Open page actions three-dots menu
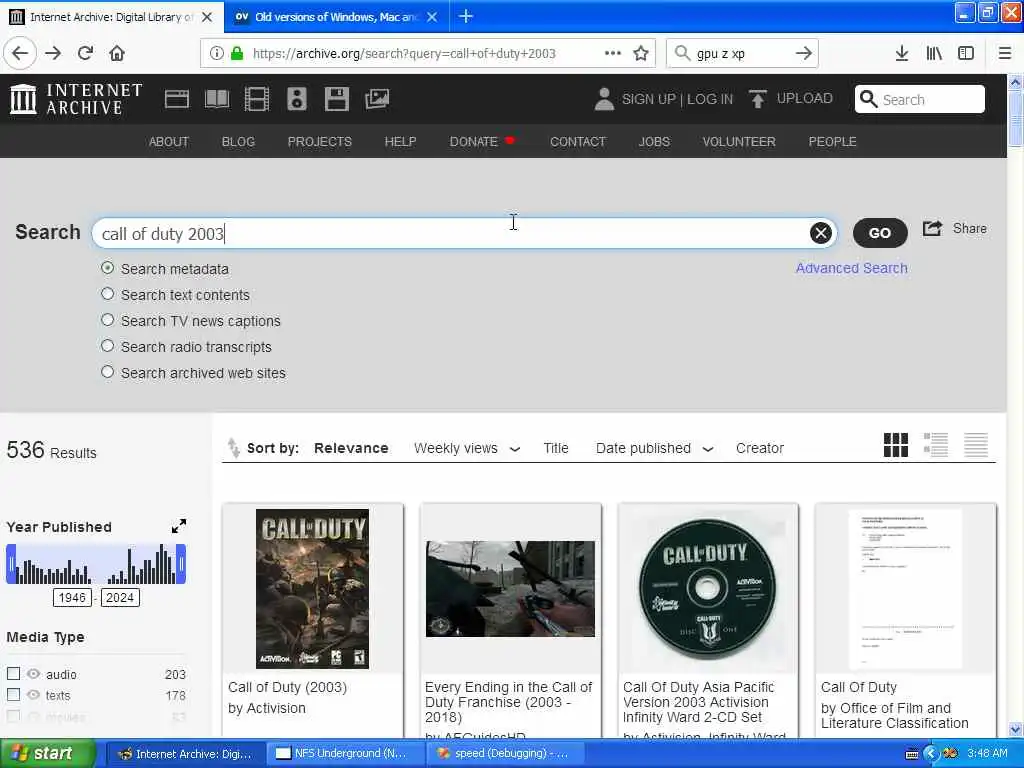1024x768 pixels. point(613,54)
